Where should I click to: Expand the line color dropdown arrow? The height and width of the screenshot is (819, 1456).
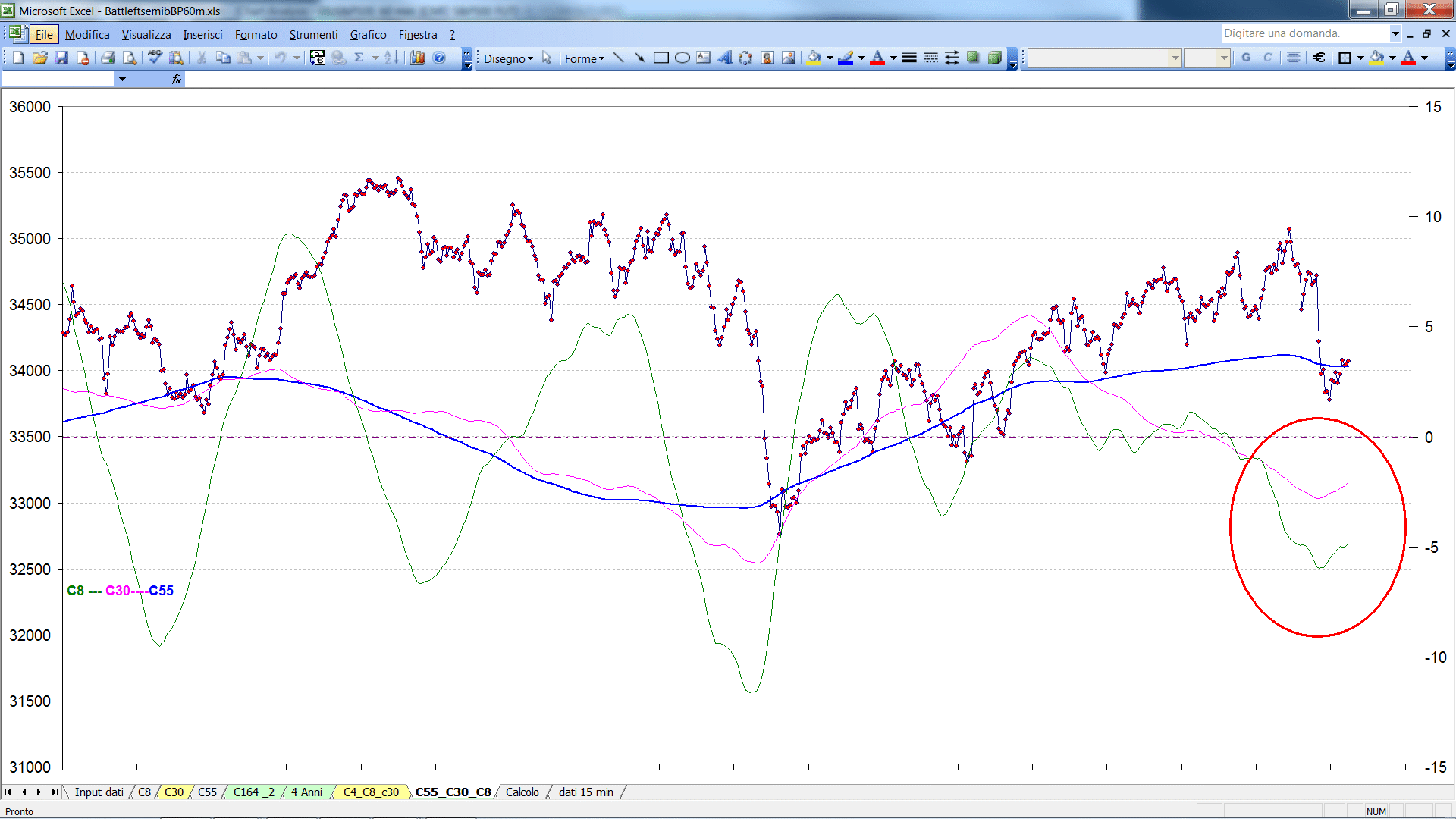(x=861, y=58)
